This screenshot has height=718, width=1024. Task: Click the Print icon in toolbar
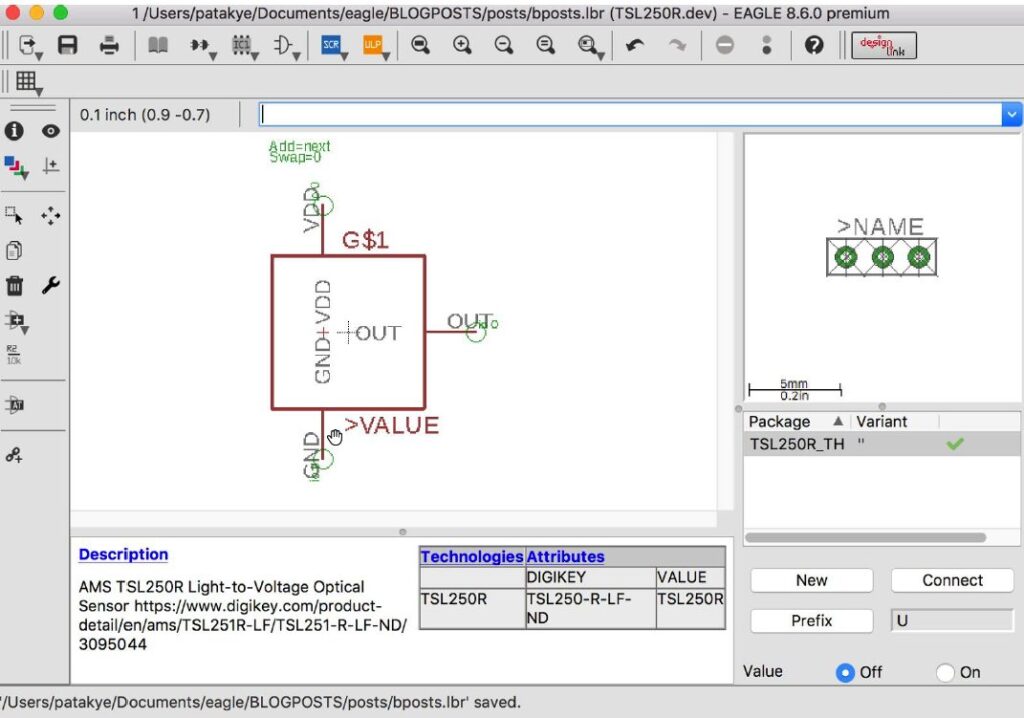pos(110,45)
